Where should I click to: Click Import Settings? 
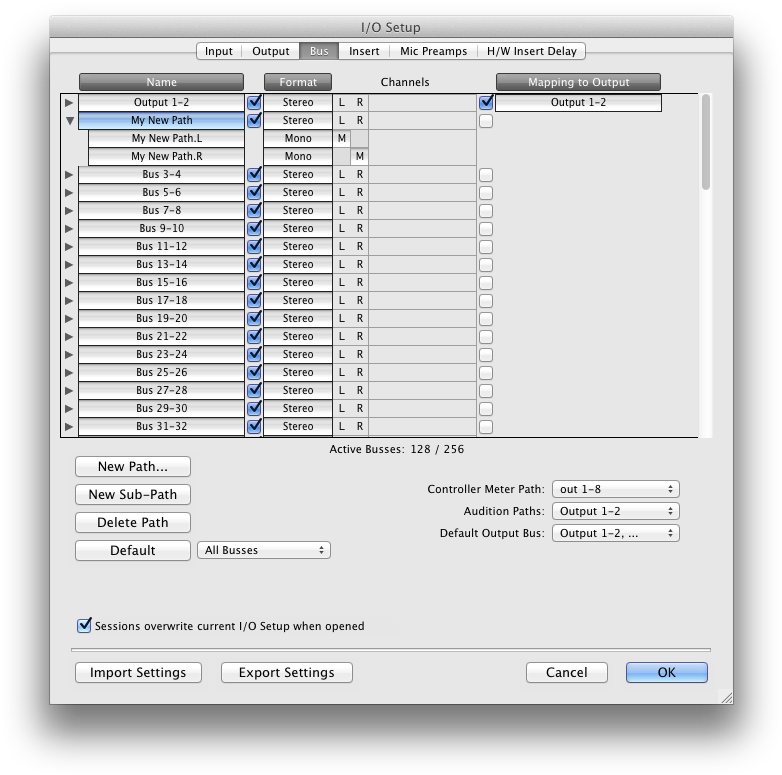click(138, 673)
